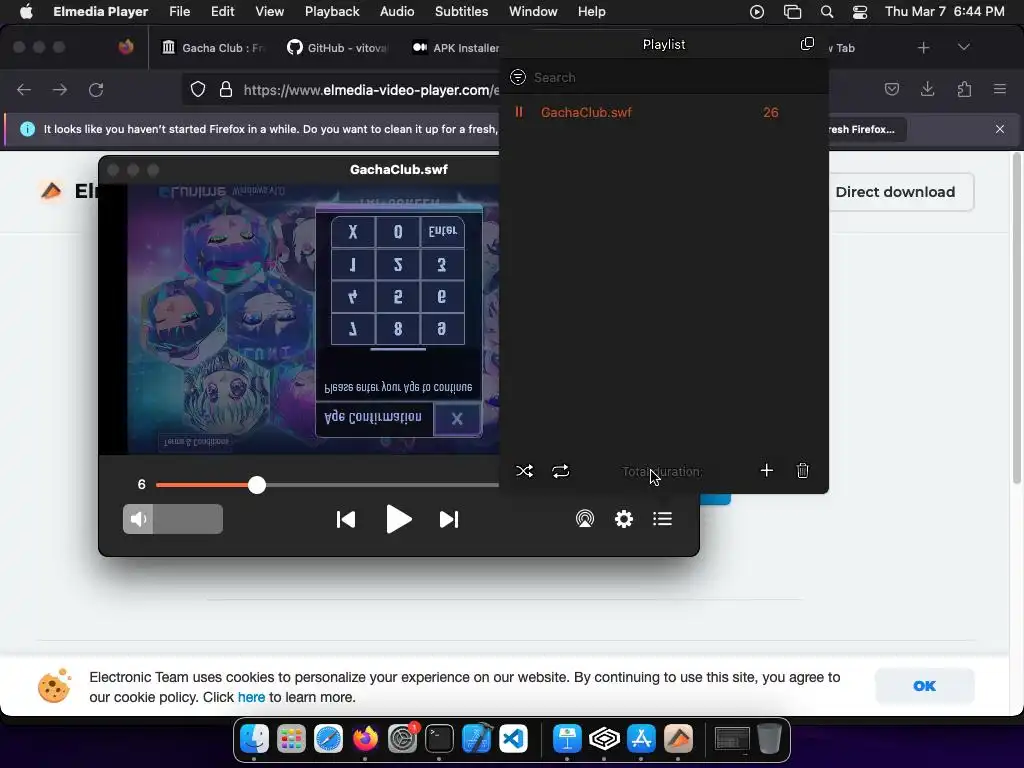The image size is (1024, 768).
Task: Open the Audio menu
Action: tap(396, 12)
